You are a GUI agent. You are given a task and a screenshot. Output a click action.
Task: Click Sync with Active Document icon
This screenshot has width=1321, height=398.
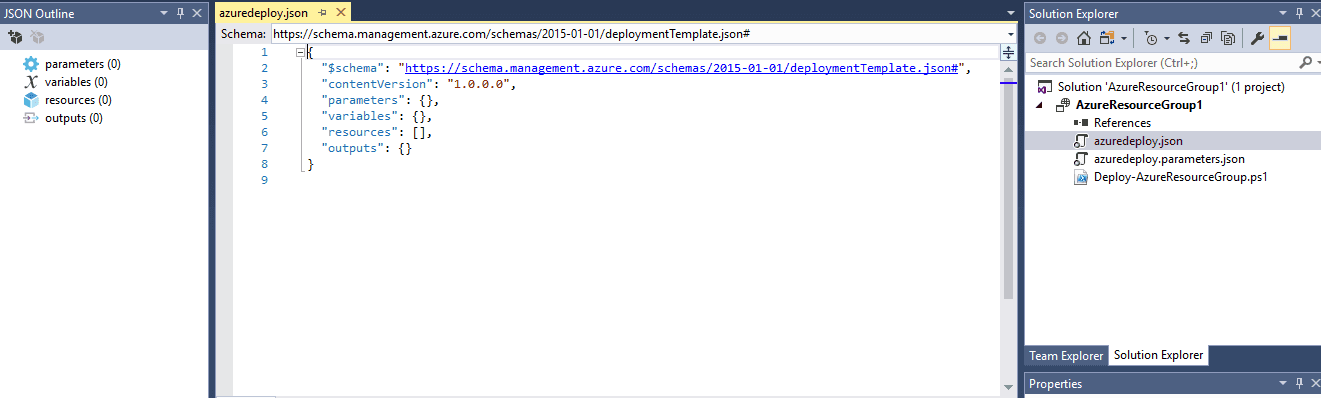(x=1184, y=38)
